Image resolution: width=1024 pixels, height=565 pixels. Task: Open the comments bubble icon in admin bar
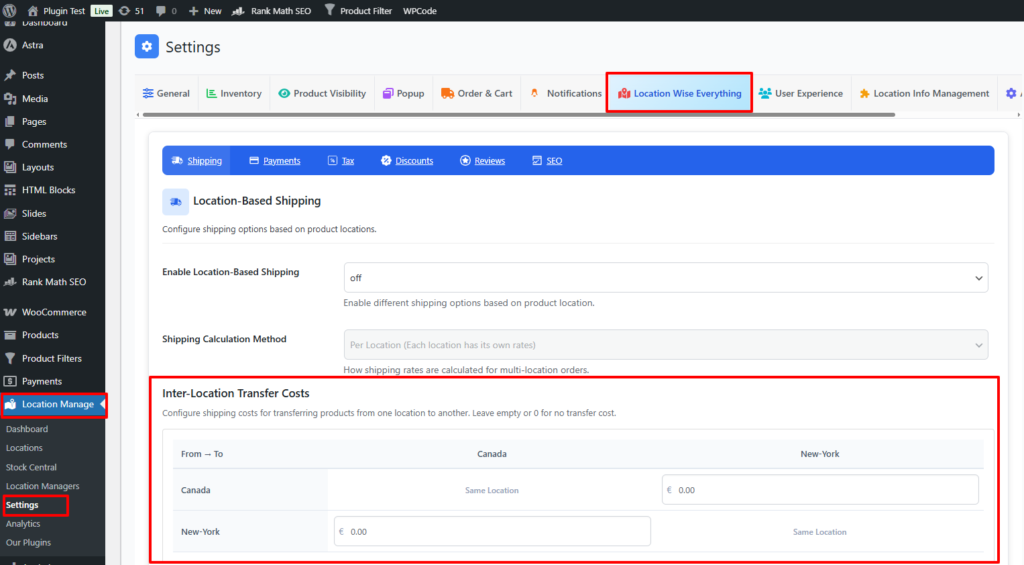pos(160,11)
